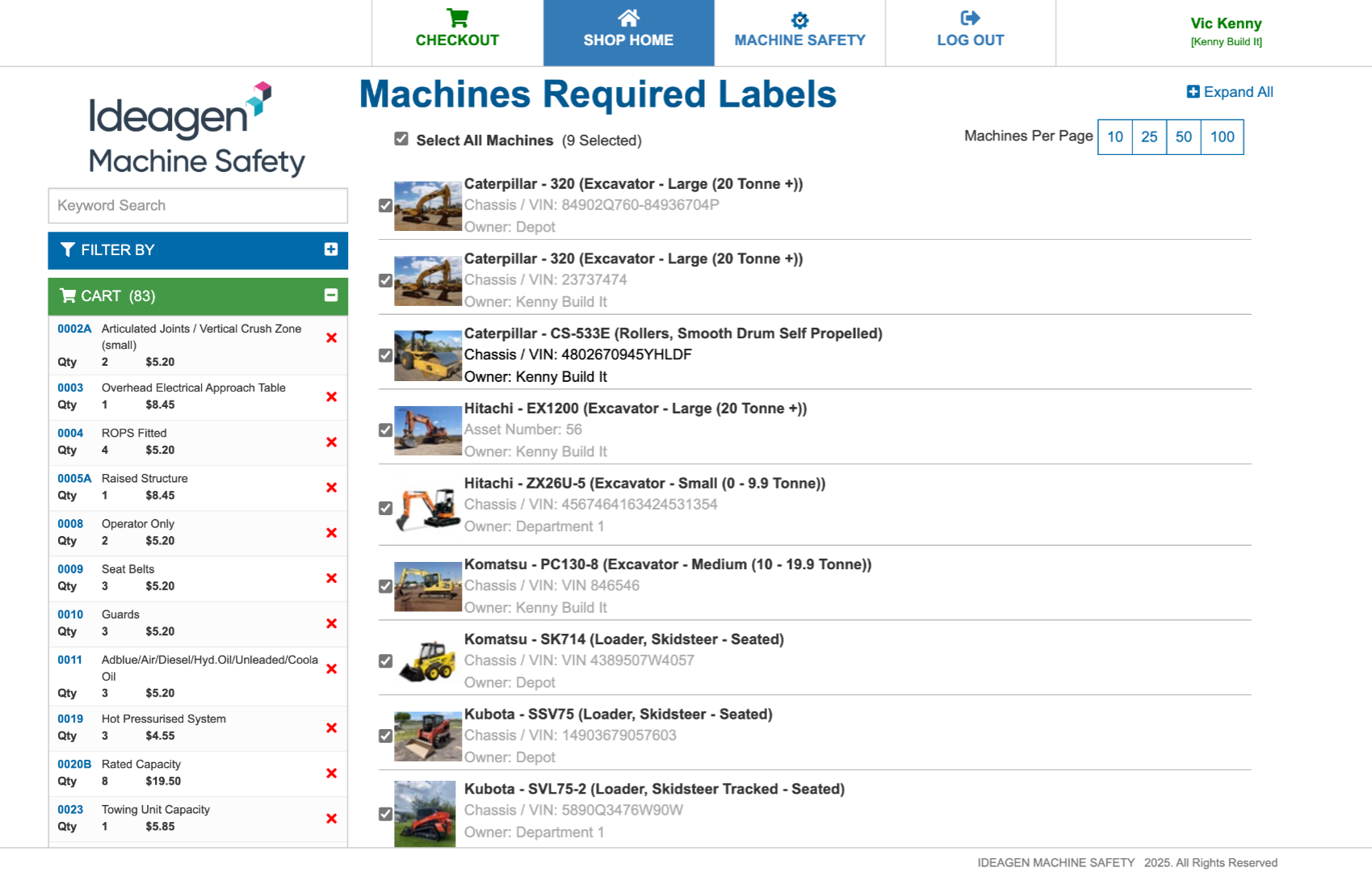Click the filter funnel icon
This screenshot has height=872, width=1372.
click(x=68, y=249)
